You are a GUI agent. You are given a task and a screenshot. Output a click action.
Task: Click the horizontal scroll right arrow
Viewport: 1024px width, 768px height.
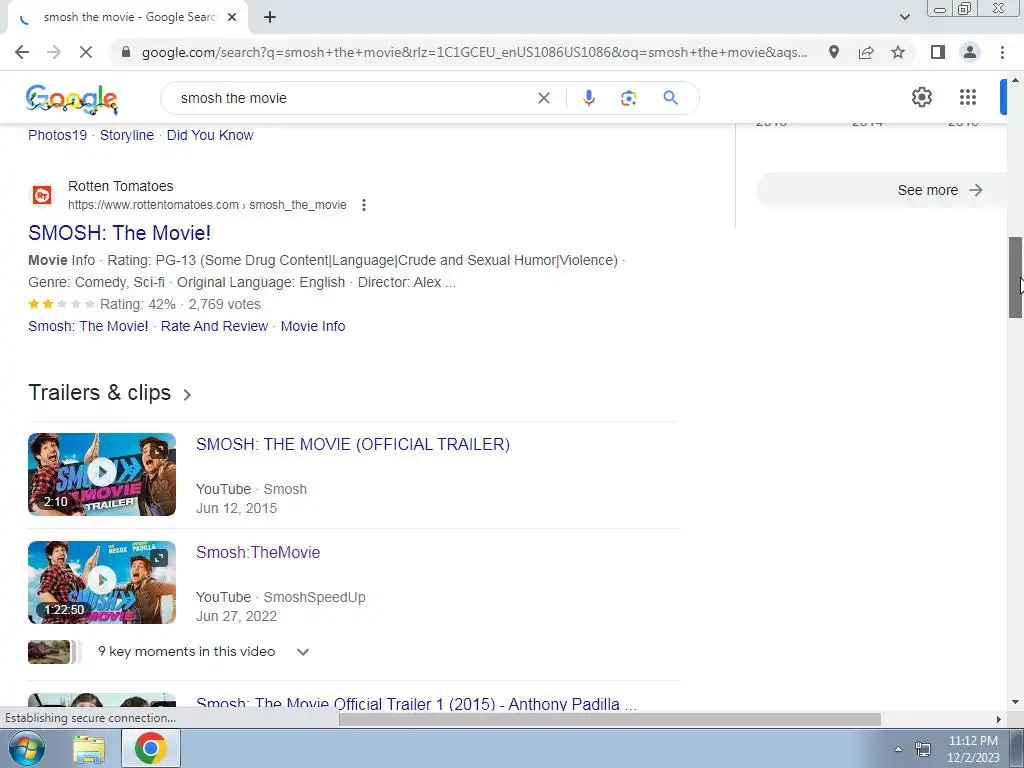coord(999,720)
